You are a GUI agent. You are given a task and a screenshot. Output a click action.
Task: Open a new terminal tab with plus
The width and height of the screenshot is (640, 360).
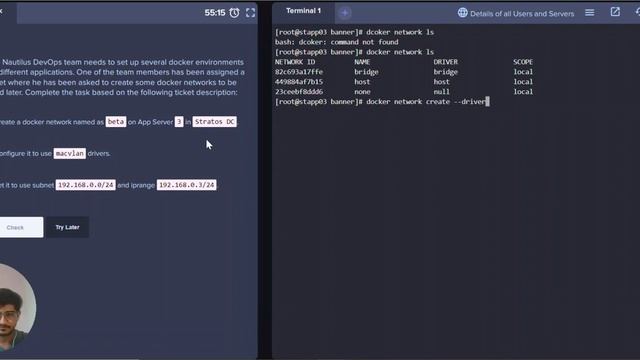[x=344, y=13]
